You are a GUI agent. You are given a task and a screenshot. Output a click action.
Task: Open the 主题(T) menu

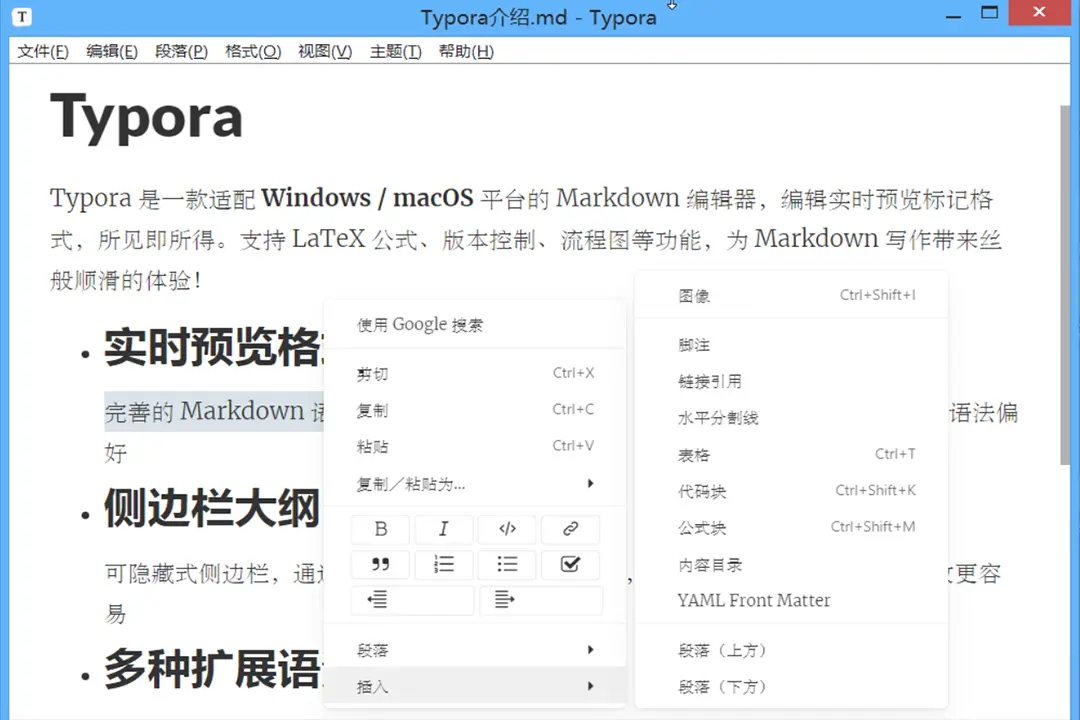click(x=395, y=52)
